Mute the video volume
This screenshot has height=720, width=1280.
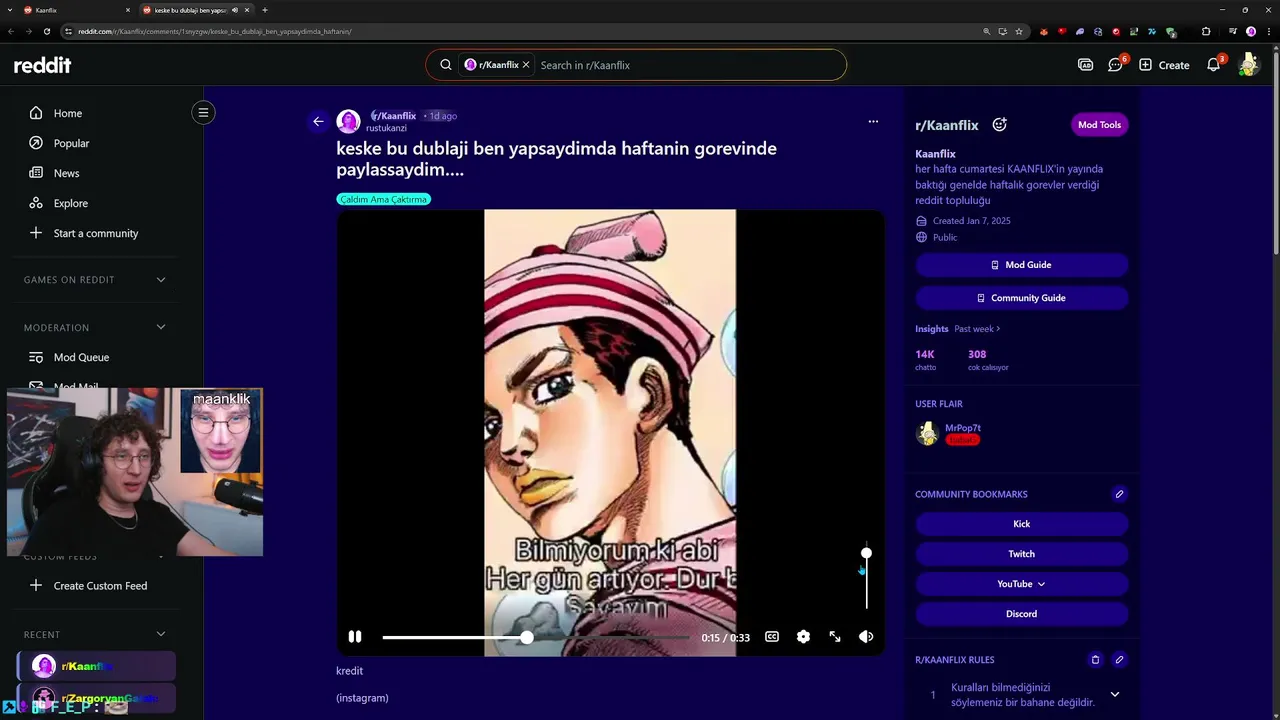coord(866,637)
